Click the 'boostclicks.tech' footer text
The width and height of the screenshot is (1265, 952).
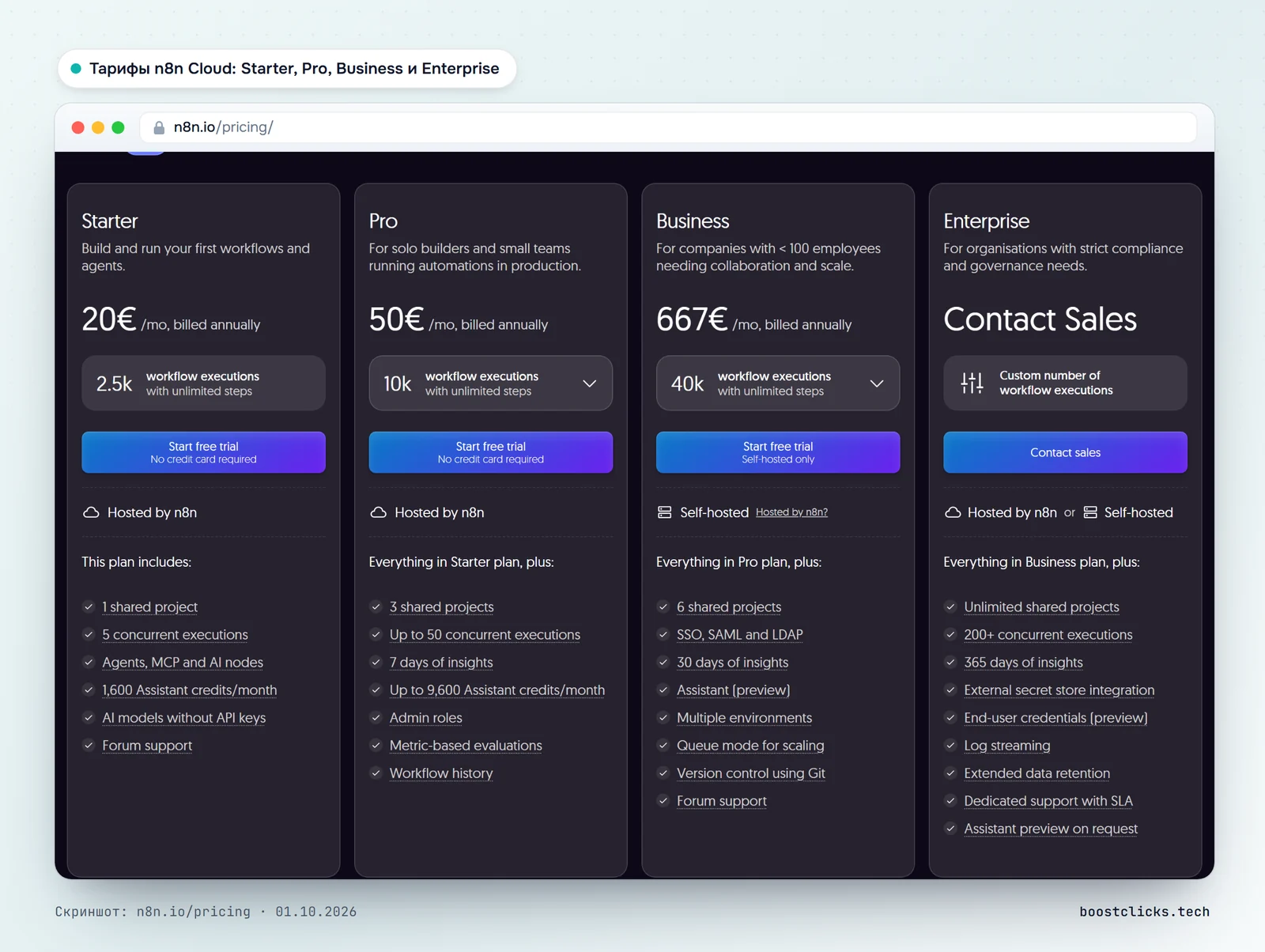point(1144,912)
